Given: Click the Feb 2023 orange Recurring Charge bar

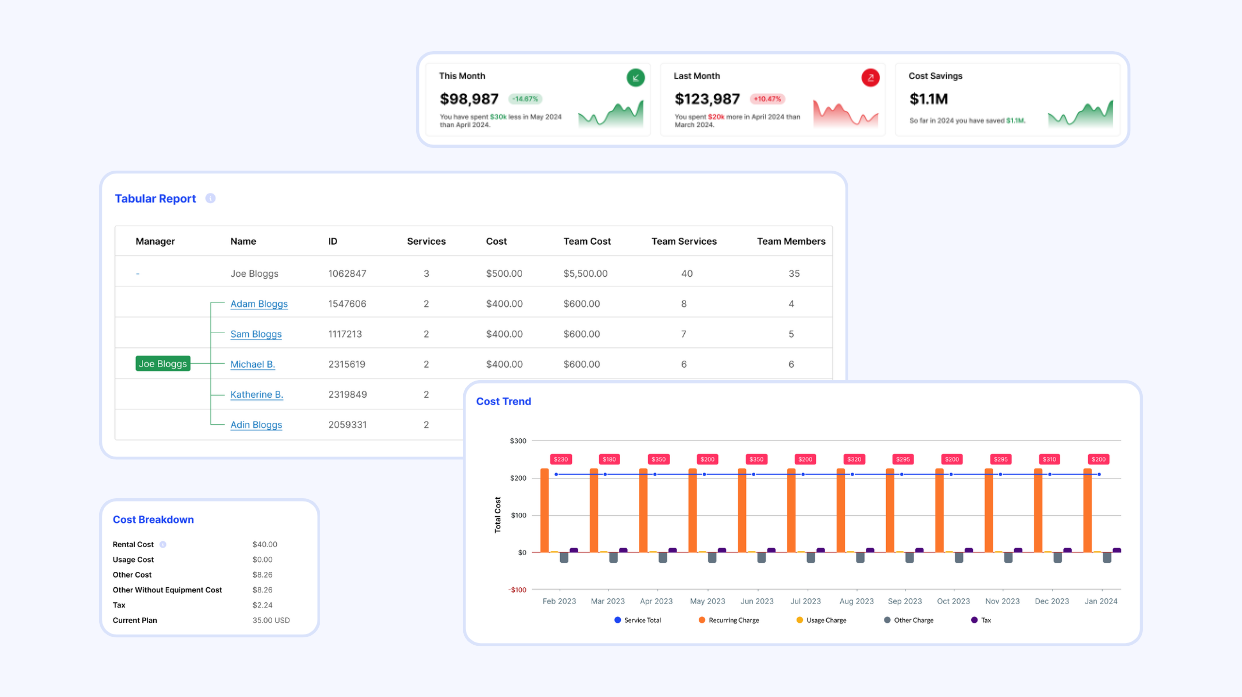Looking at the screenshot, I should [x=545, y=510].
